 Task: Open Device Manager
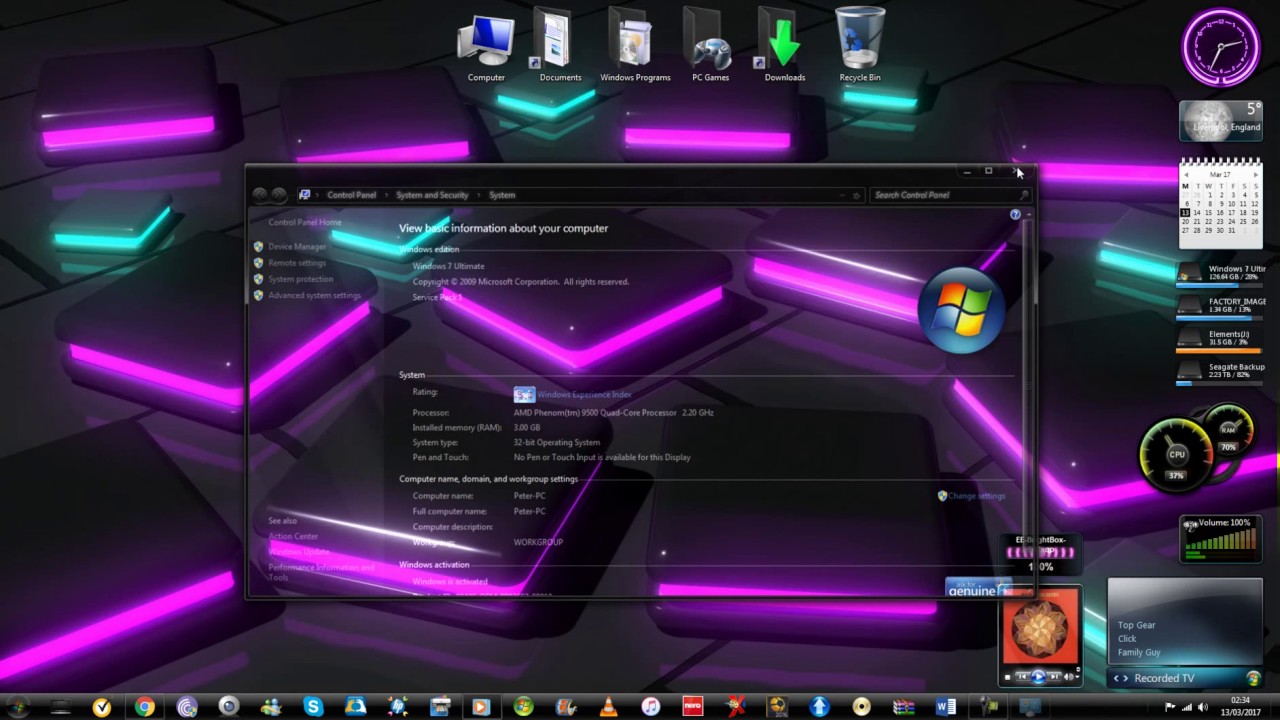tap(297, 246)
